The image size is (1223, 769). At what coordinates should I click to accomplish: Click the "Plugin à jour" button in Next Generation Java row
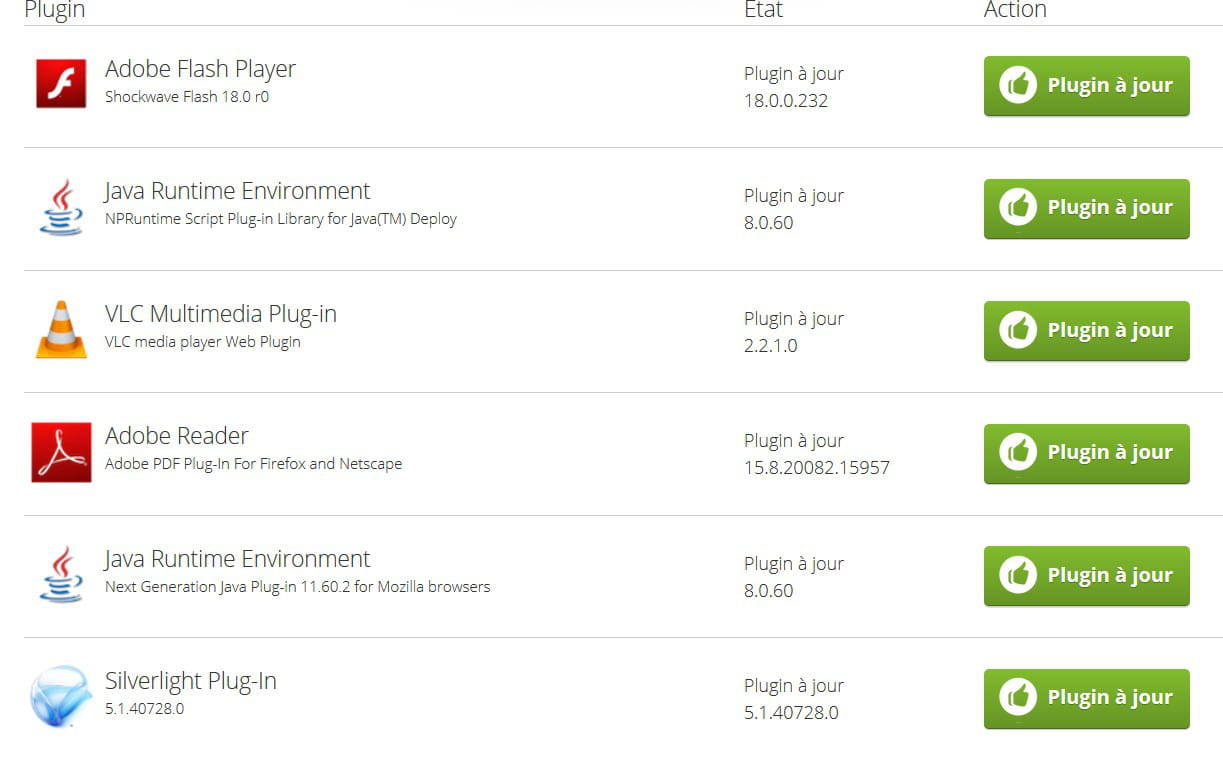tap(1086, 576)
